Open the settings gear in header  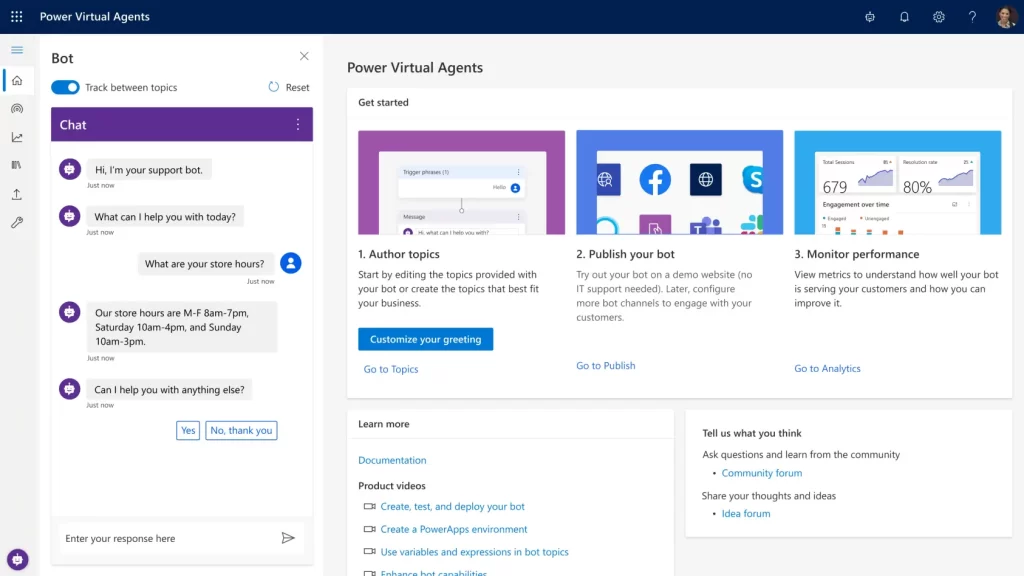click(x=938, y=17)
